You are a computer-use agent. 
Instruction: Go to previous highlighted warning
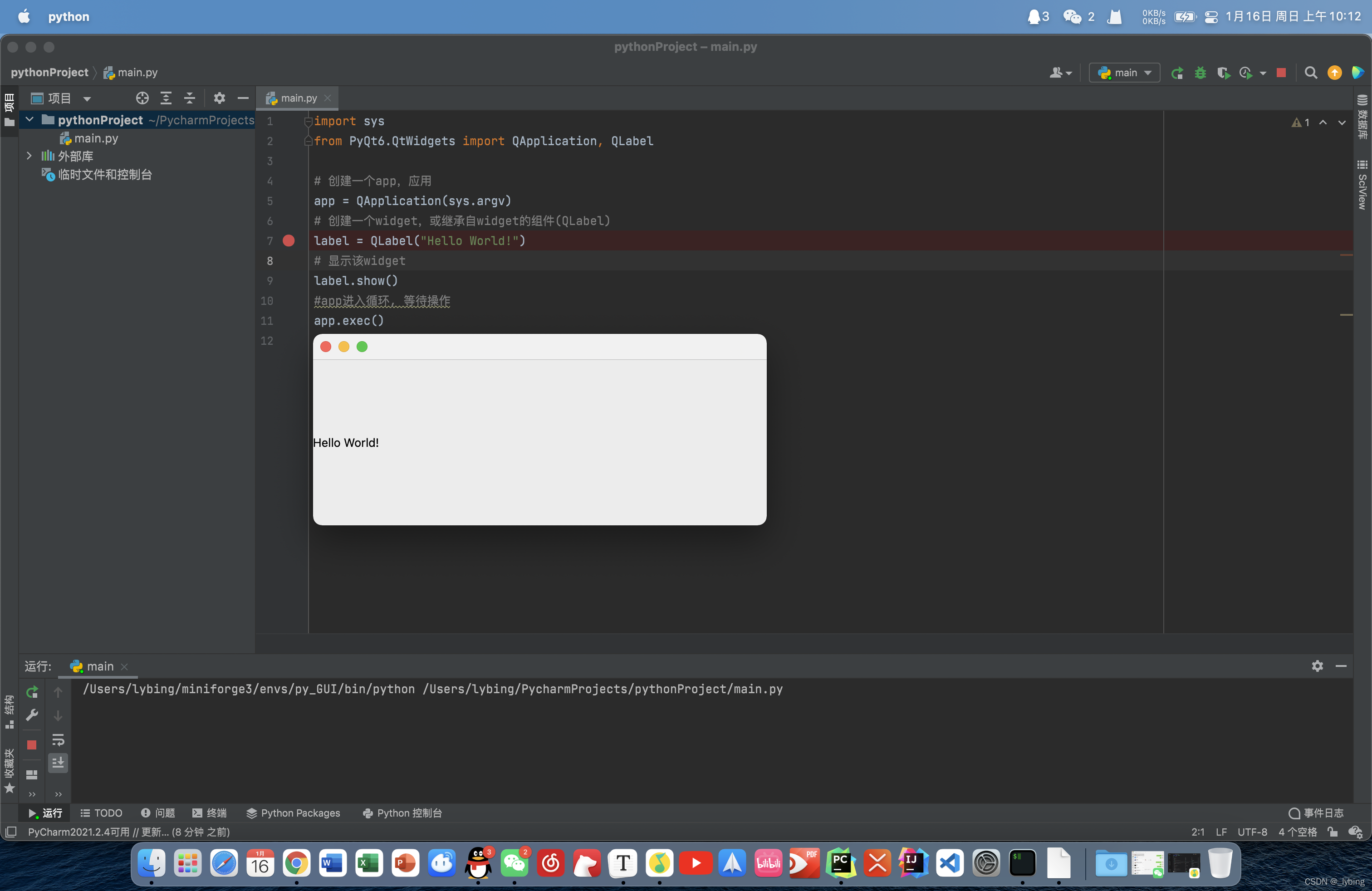(x=1323, y=122)
